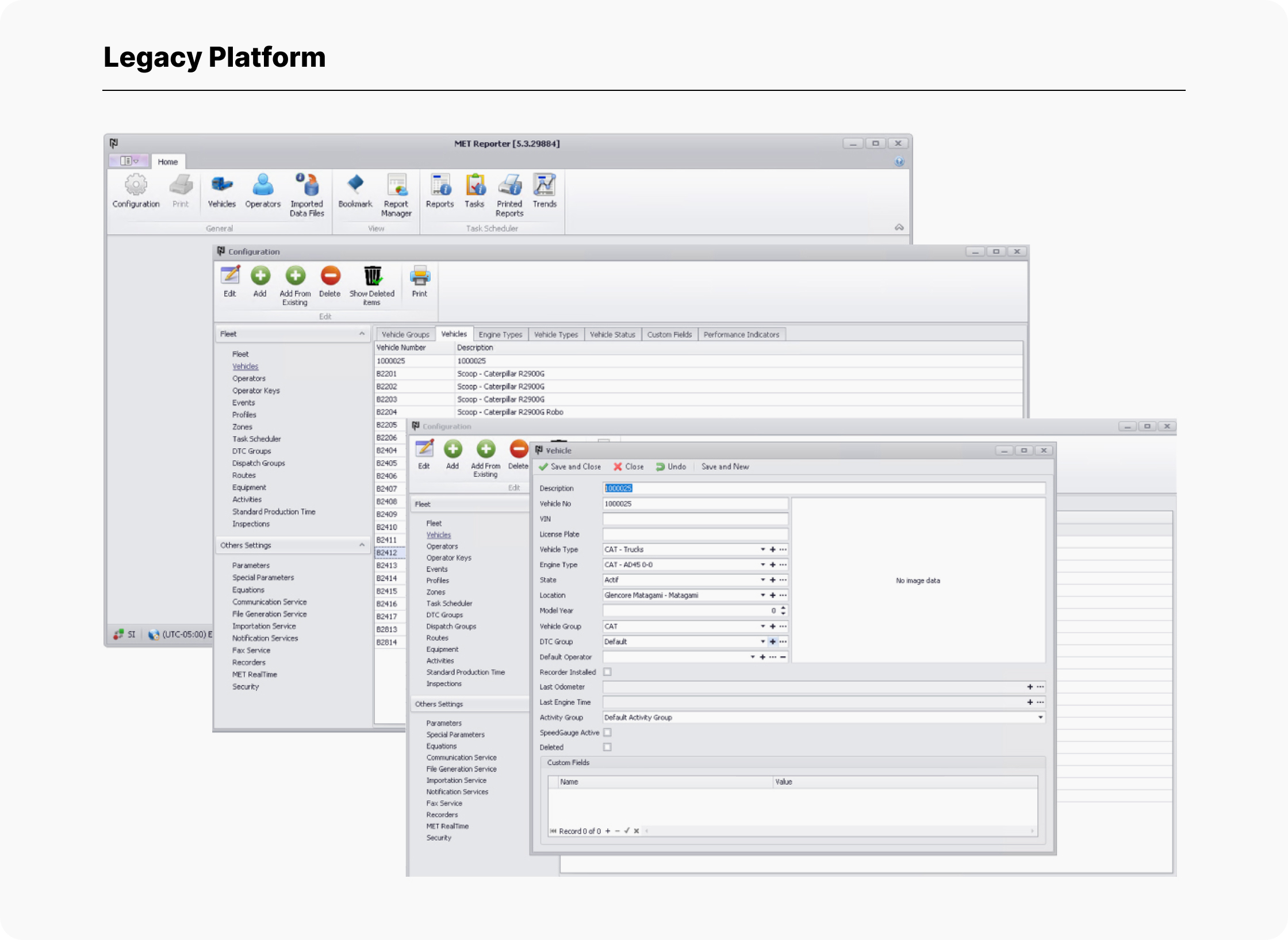Switch to the Engine Types tab

coord(500,334)
